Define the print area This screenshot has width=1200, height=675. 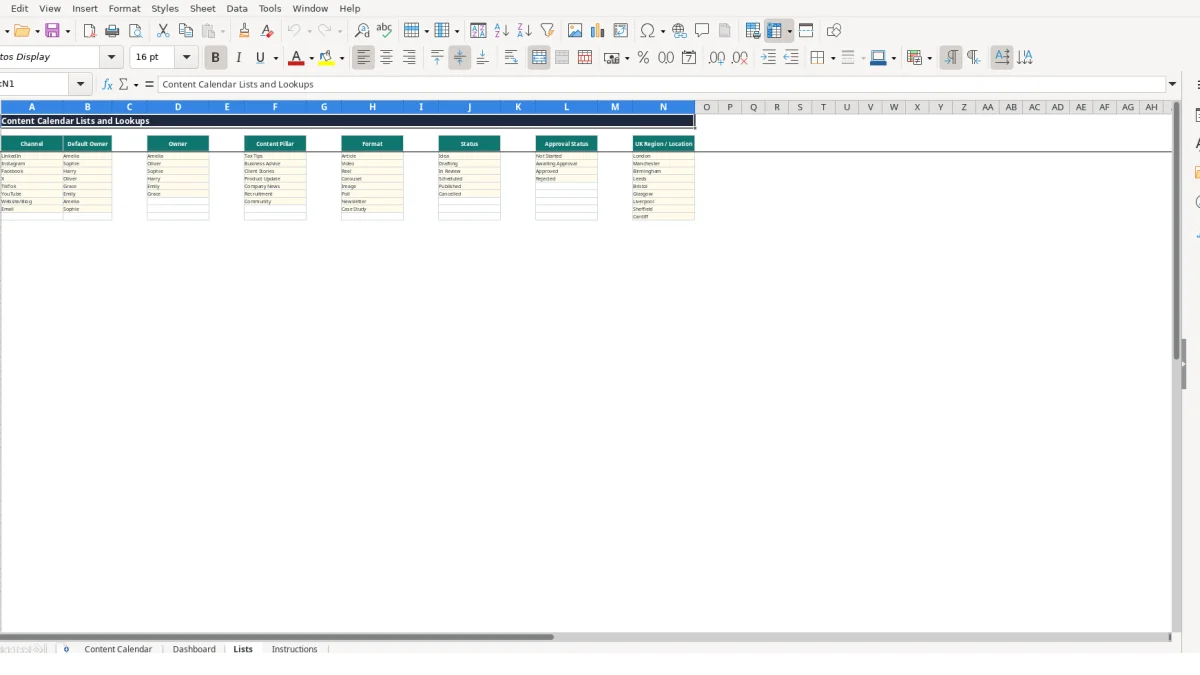click(x=753, y=31)
